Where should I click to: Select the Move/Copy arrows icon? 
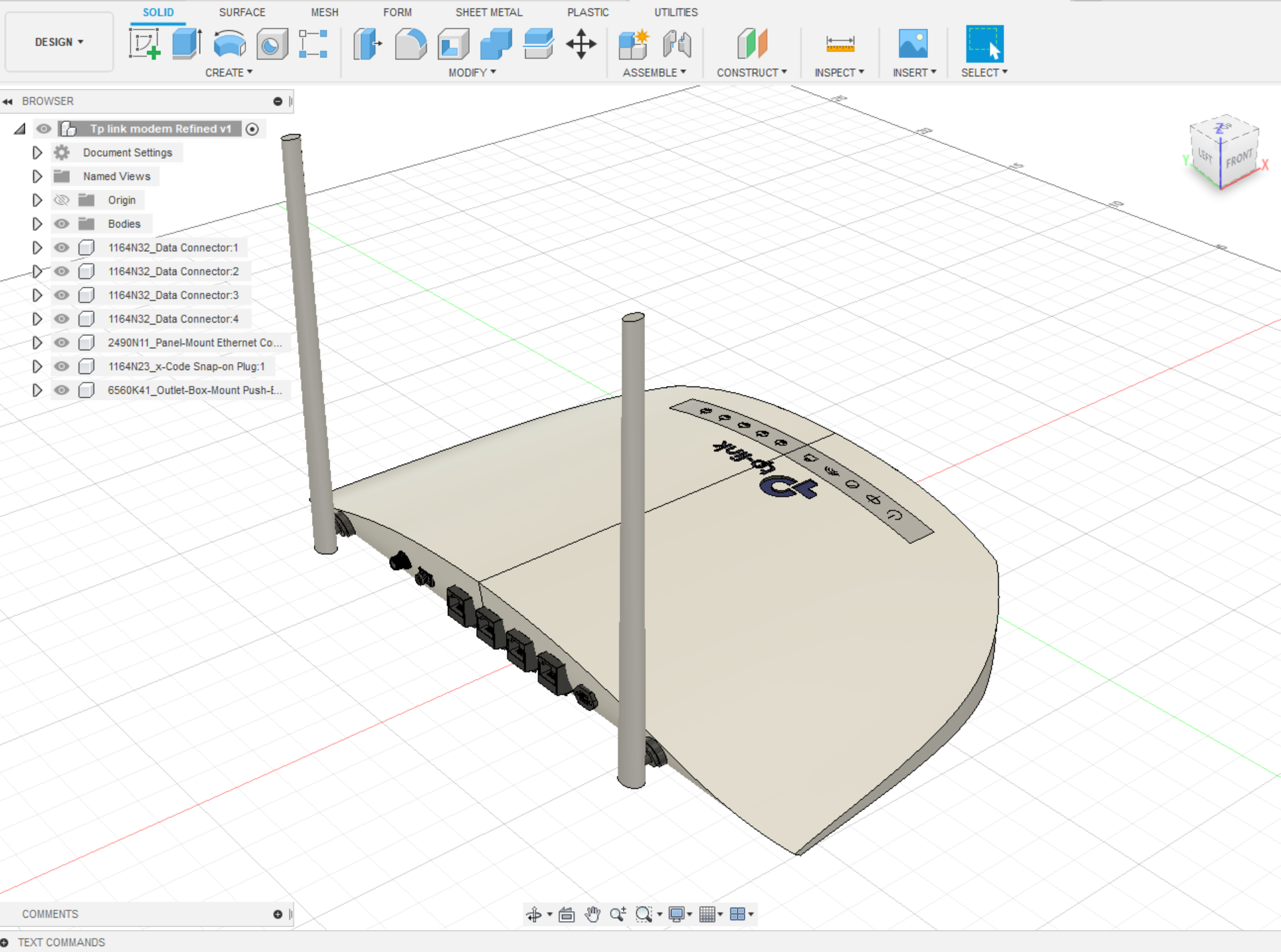[581, 44]
